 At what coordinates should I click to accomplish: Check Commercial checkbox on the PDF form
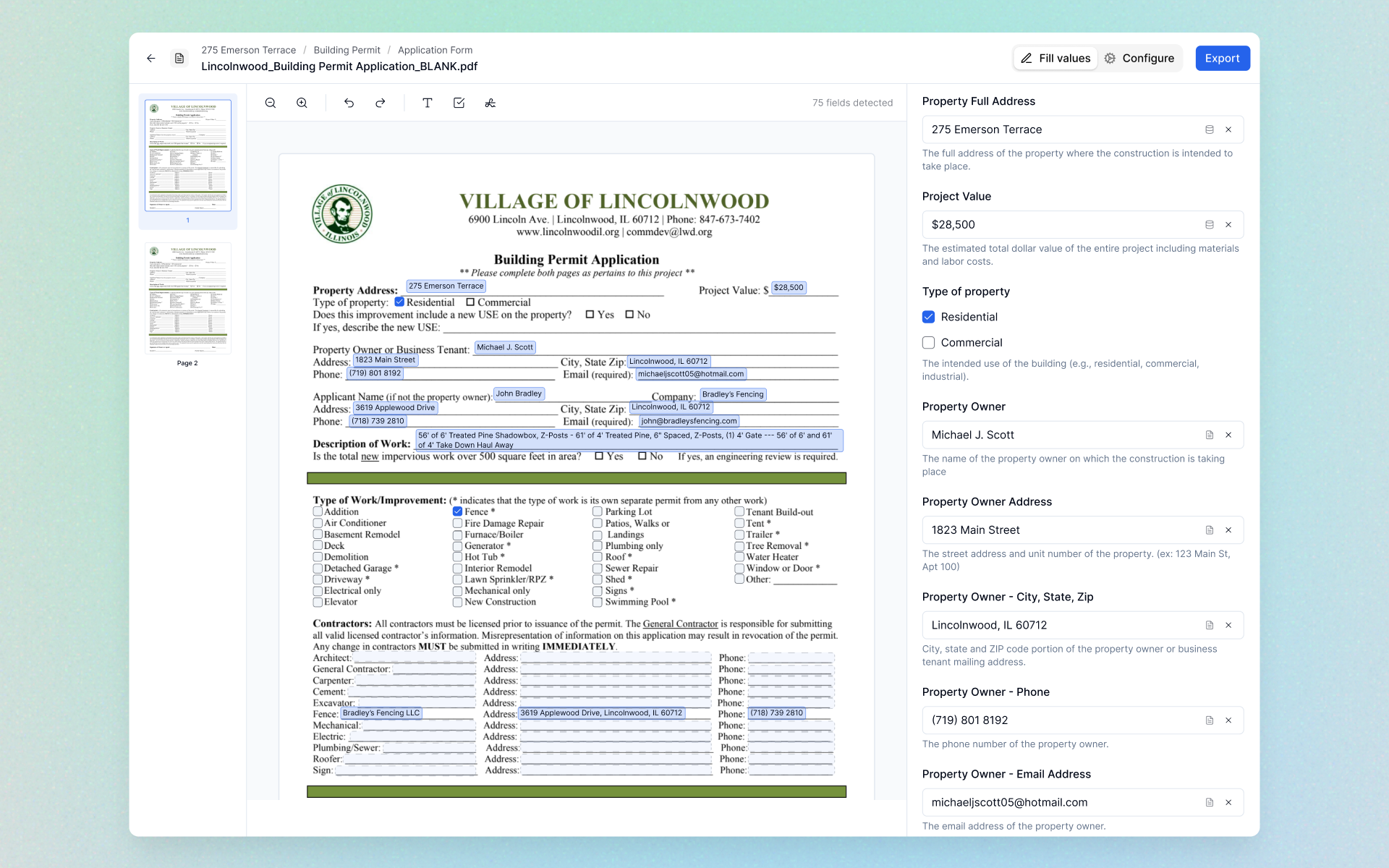click(470, 302)
